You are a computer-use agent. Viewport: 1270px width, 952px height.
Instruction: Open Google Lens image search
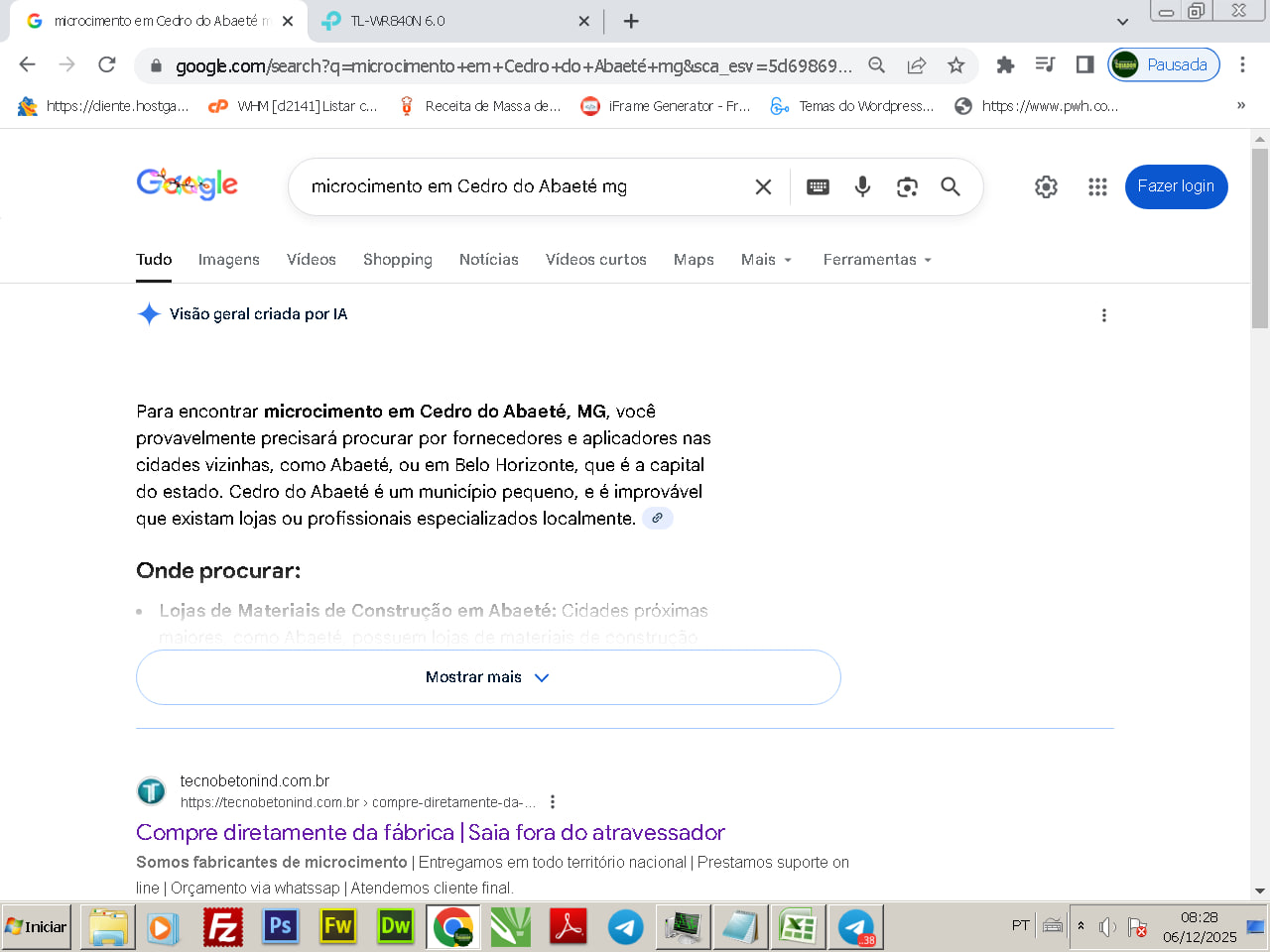click(907, 186)
